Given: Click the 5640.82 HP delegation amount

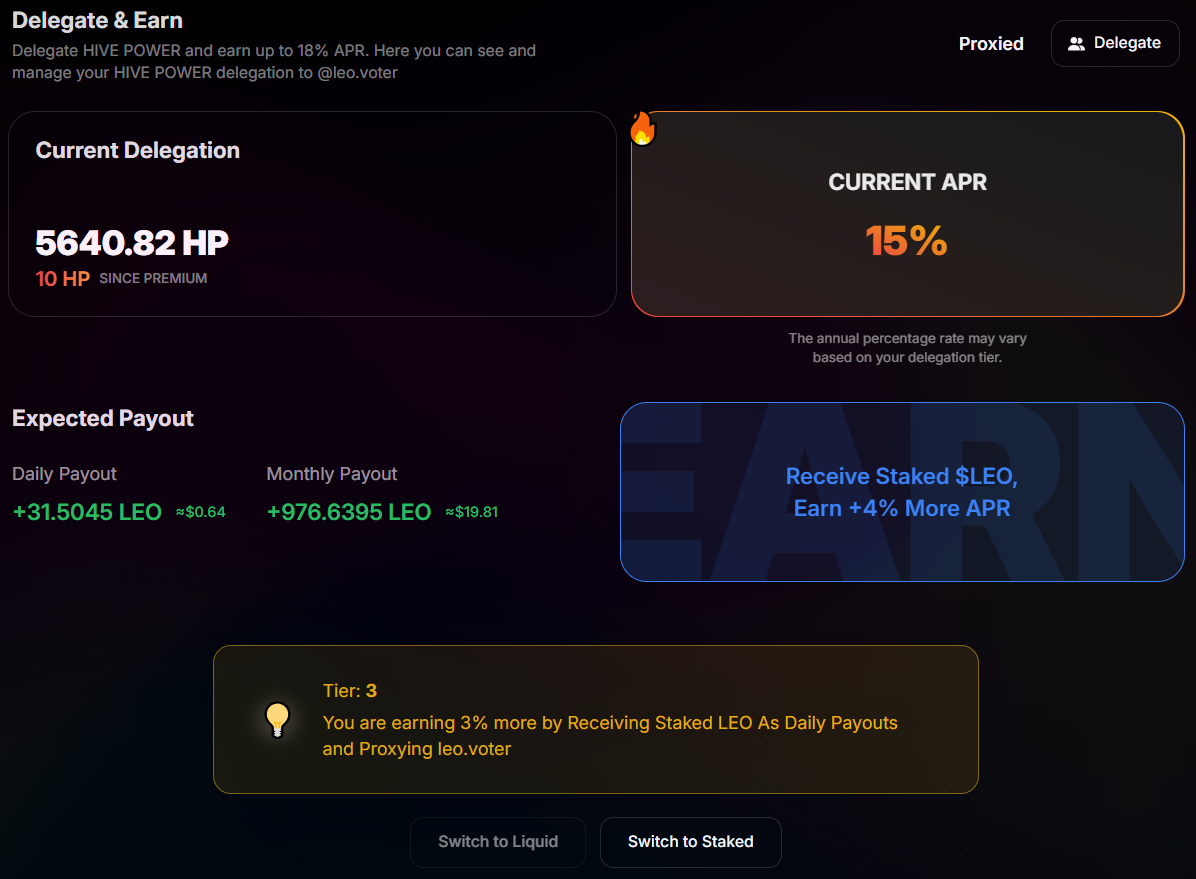Looking at the screenshot, I should tap(132, 243).
